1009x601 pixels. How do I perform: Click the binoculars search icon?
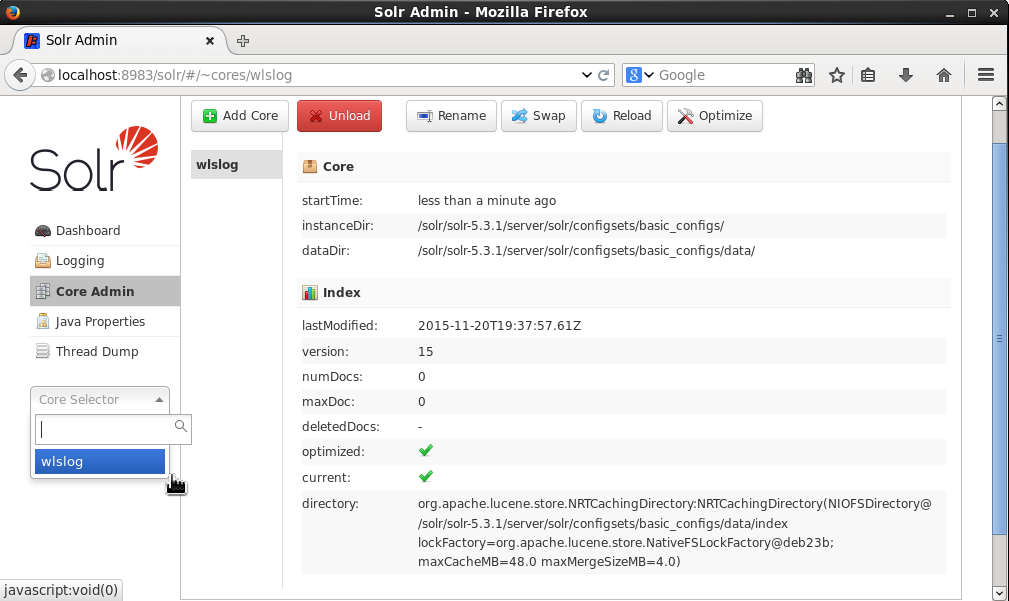(804, 75)
